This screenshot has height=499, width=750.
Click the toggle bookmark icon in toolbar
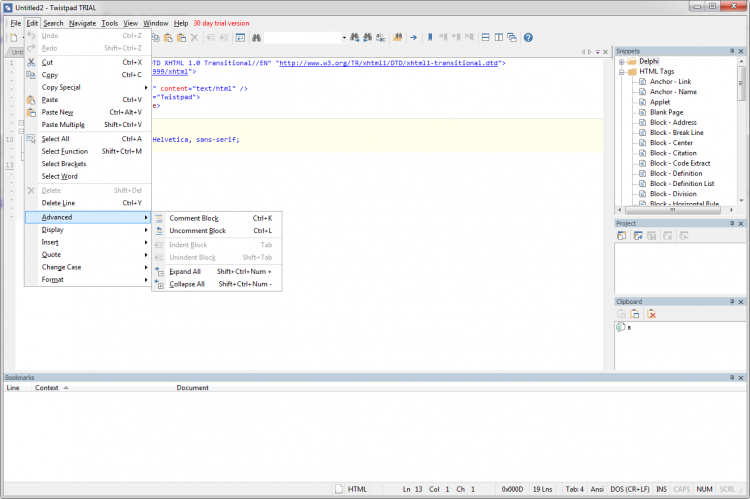click(430, 38)
